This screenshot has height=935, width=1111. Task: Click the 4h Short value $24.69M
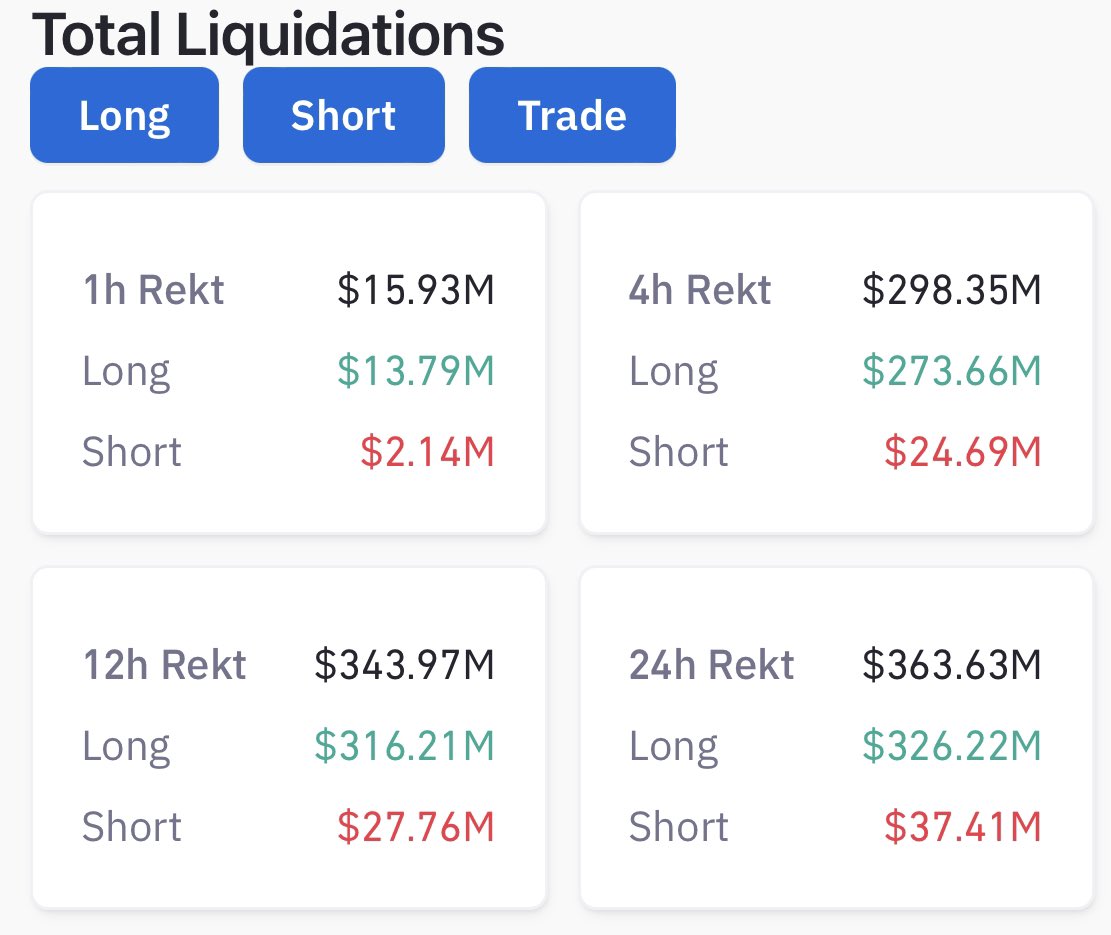click(x=963, y=451)
